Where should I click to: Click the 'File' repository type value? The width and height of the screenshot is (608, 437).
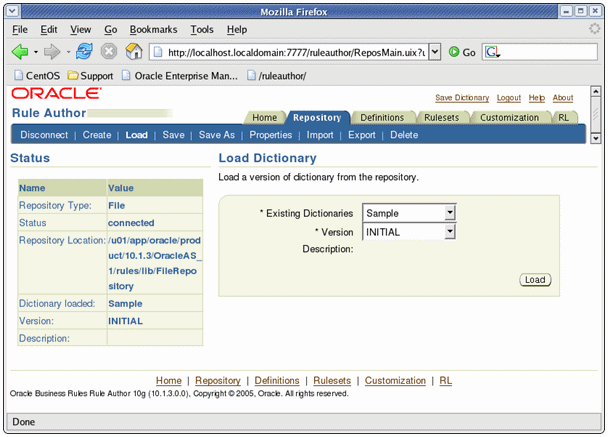tap(116, 205)
